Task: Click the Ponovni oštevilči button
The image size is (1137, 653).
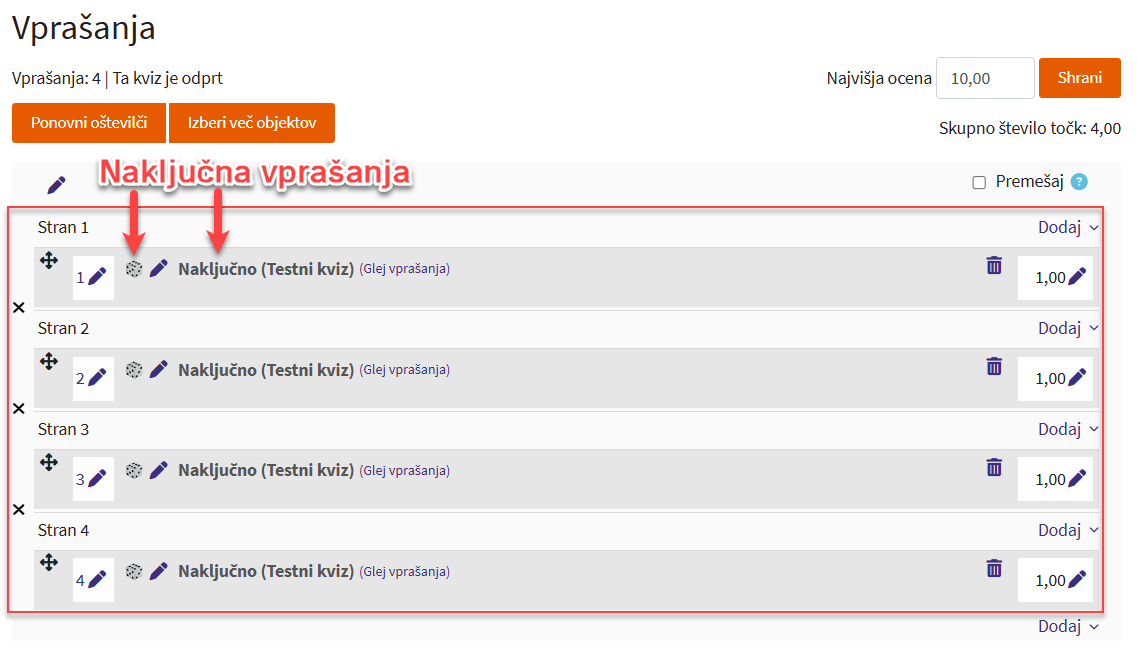Action: [89, 123]
